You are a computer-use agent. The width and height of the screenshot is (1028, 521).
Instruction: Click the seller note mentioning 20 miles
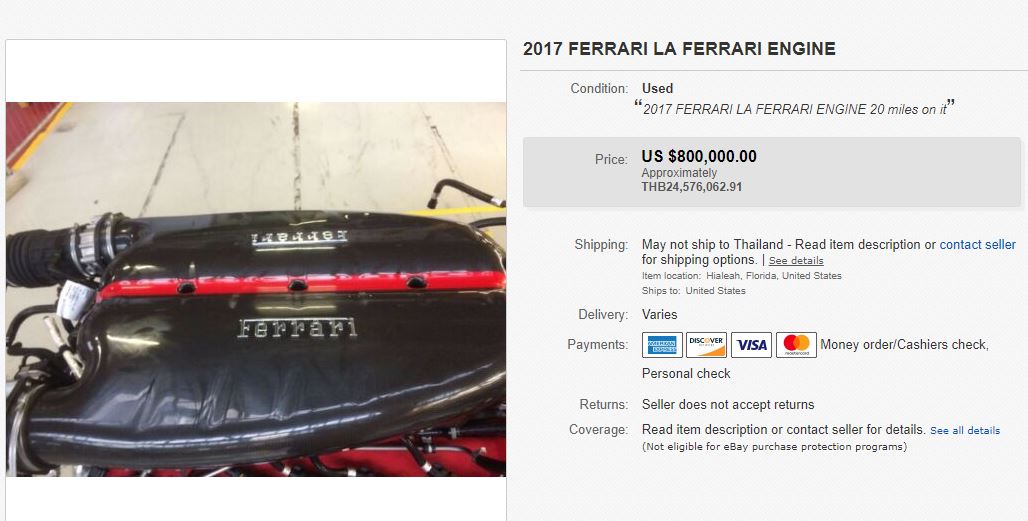coord(794,109)
